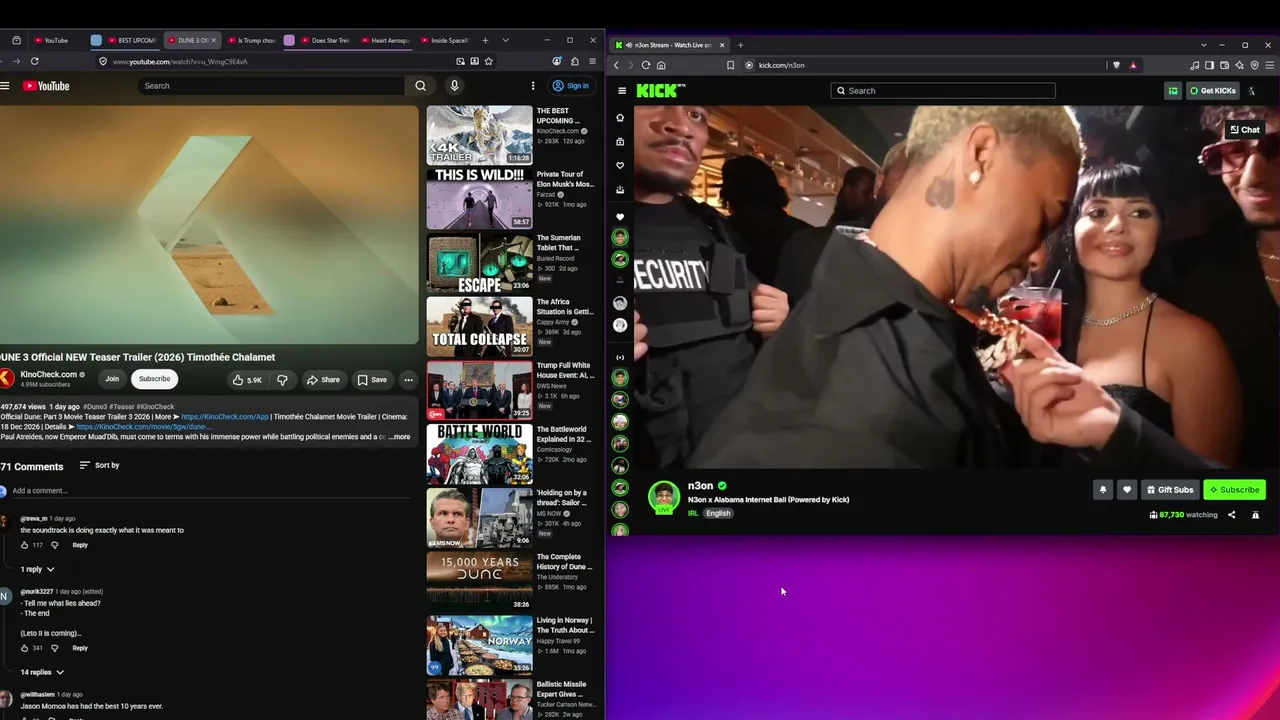The width and height of the screenshot is (1280, 720).
Task: Click the Gift Subs button on Kick
Action: coord(1170,490)
